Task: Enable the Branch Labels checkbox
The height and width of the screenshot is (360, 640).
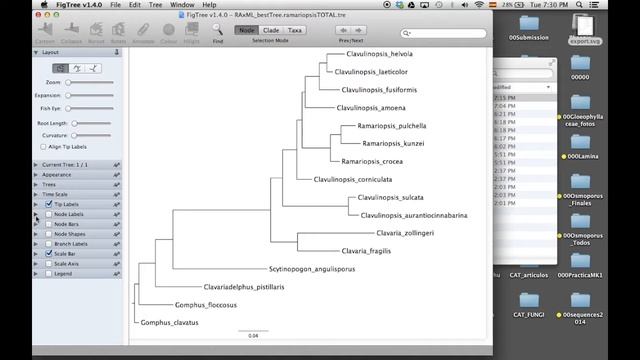Action: click(49, 244)
